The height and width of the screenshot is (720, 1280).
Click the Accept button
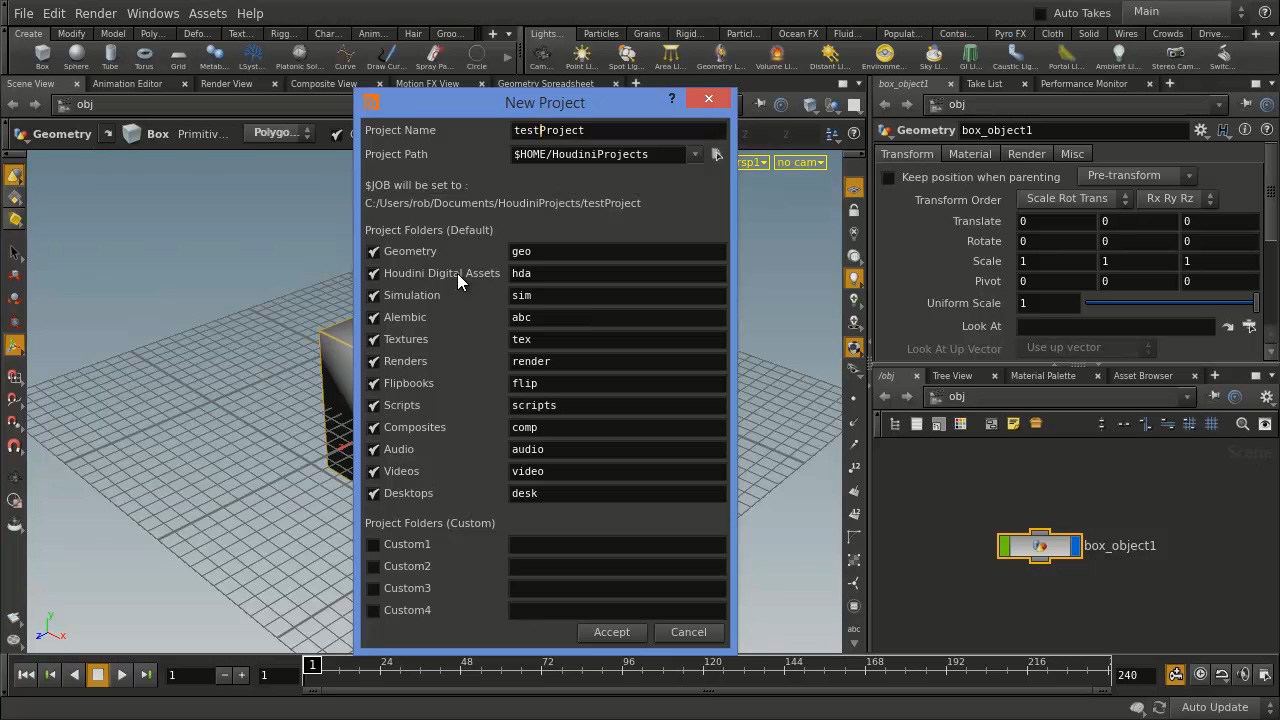[x=611, y=631]
